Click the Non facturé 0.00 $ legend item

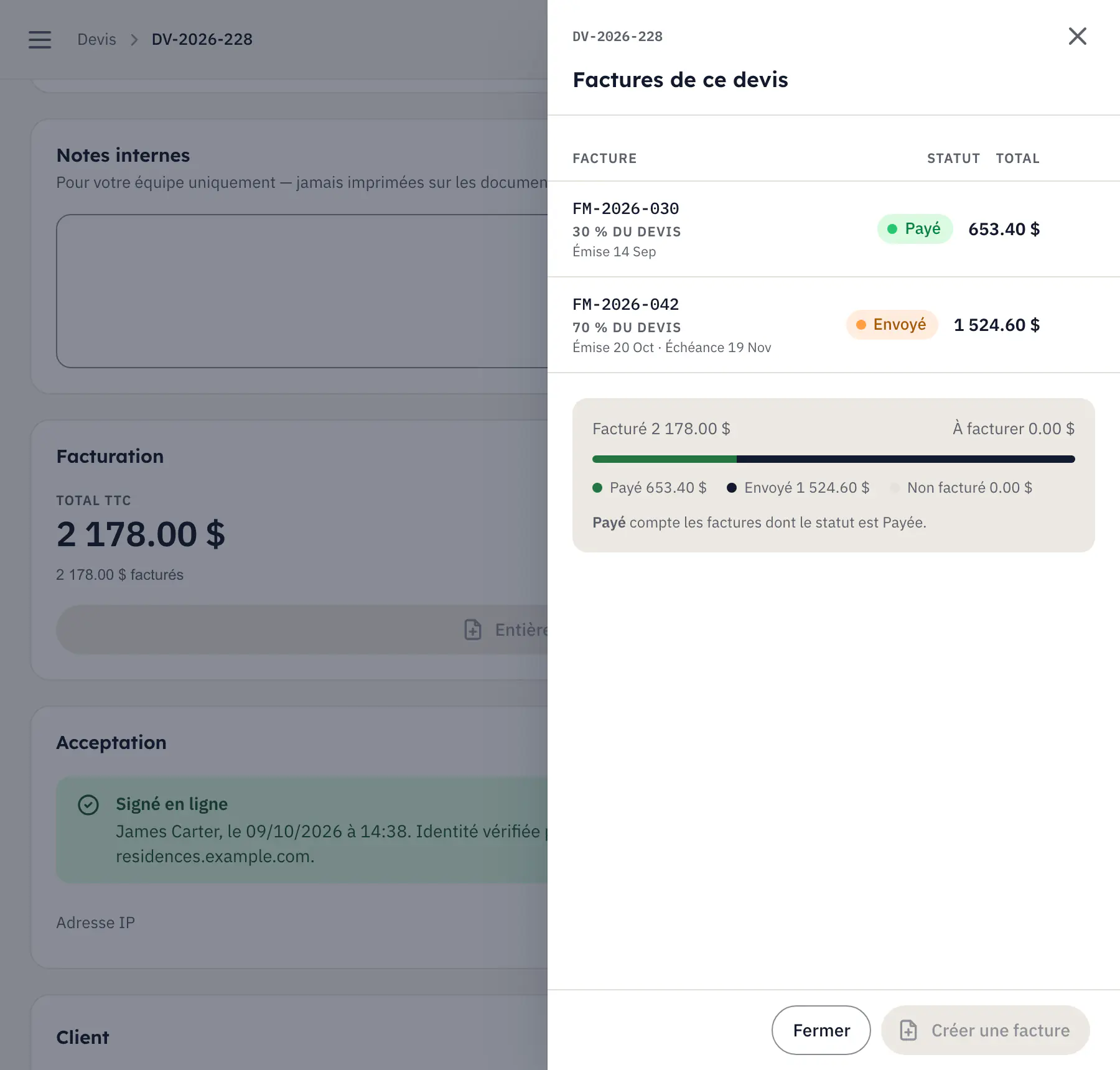click(x=961, y=488)
